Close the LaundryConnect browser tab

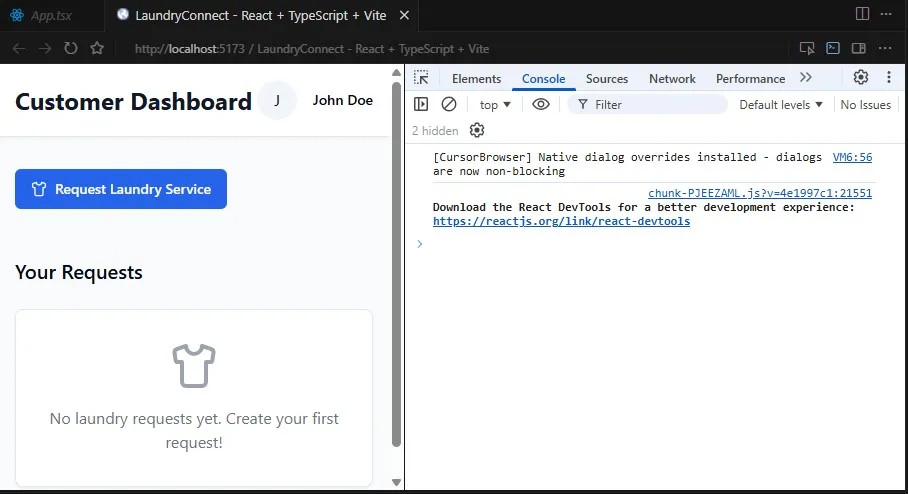(x=404, y=16)
